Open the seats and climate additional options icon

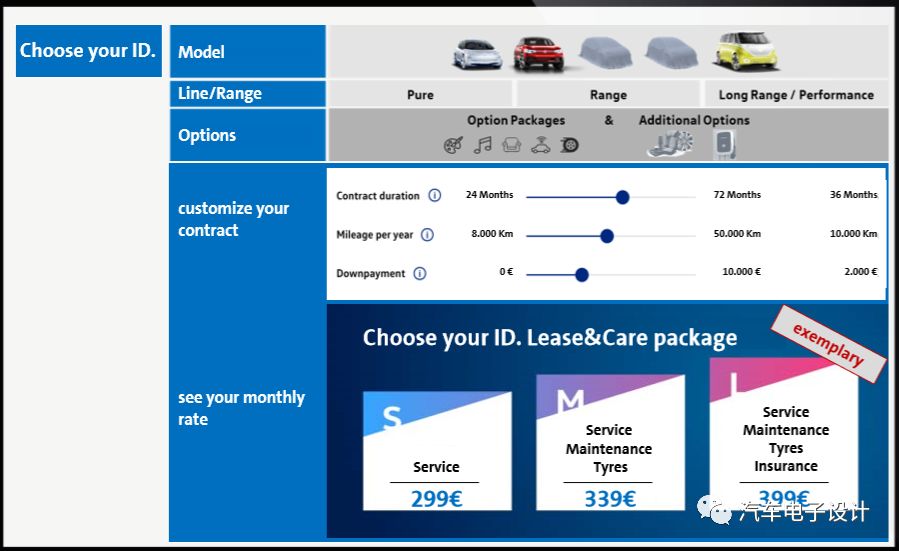(671, 144)
